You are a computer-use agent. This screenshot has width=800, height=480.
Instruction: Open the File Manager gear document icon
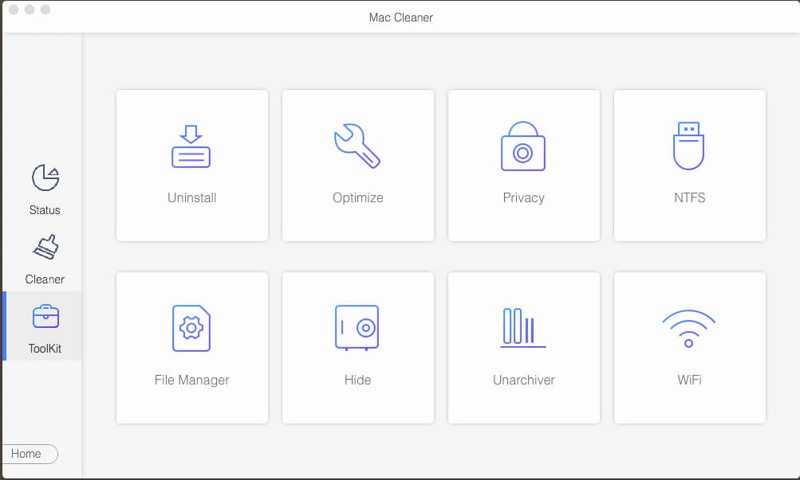click(191, 329)
